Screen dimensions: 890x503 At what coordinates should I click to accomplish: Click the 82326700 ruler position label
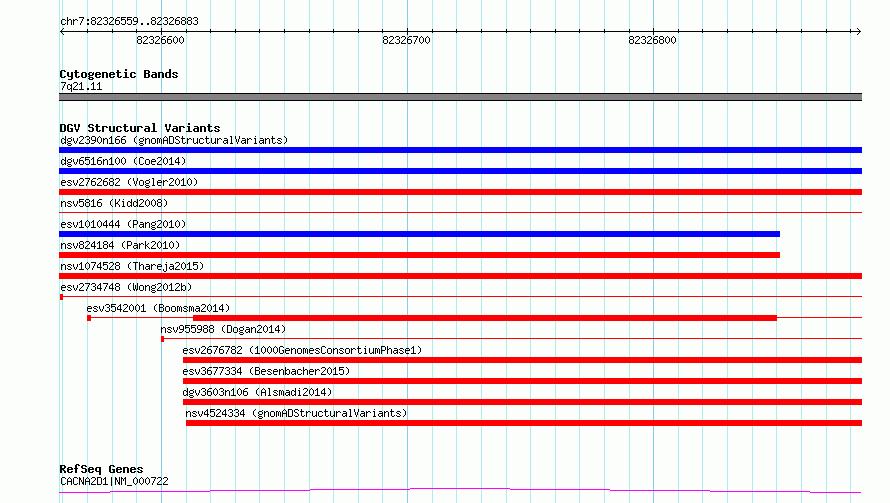coord(406,40)
